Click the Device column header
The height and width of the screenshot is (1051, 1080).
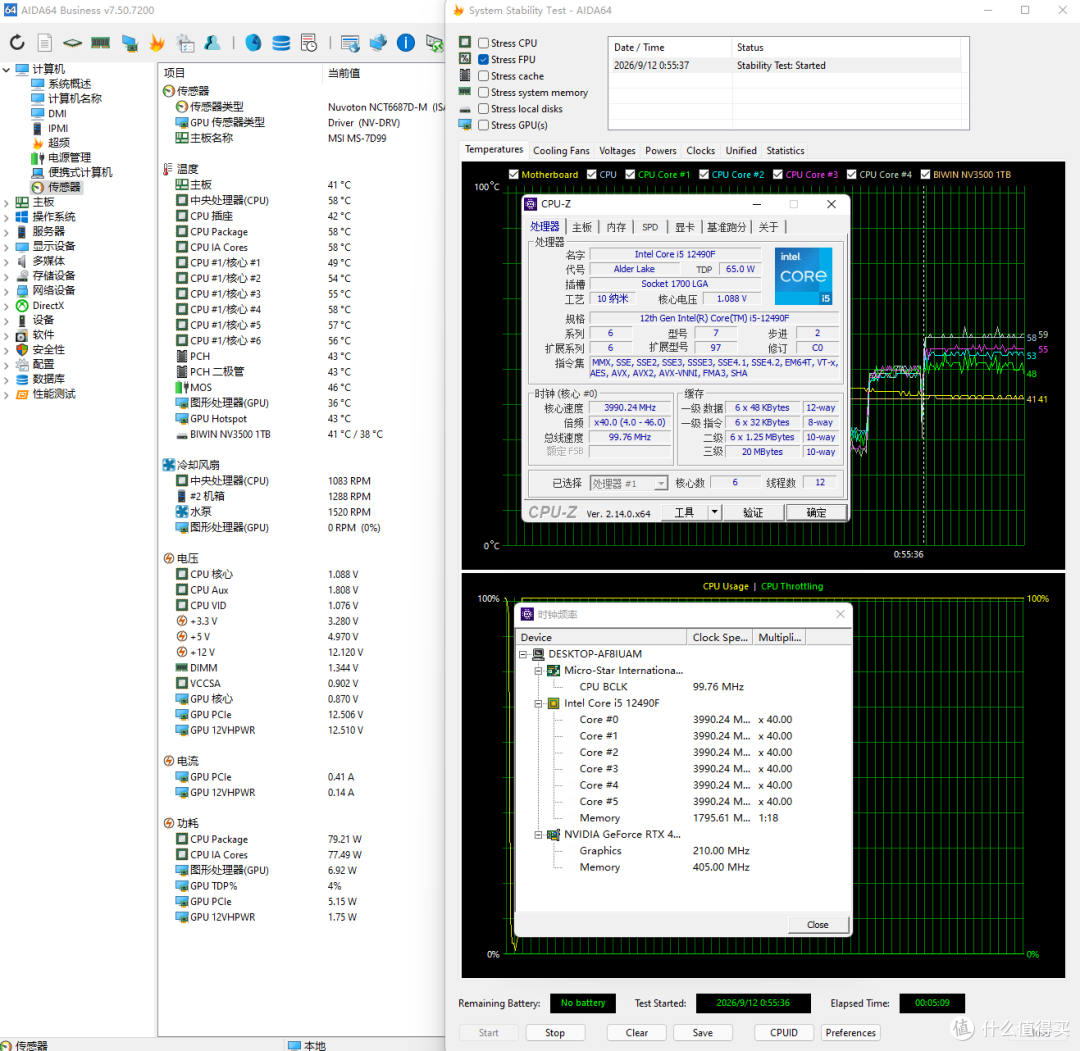coord(601,637)
